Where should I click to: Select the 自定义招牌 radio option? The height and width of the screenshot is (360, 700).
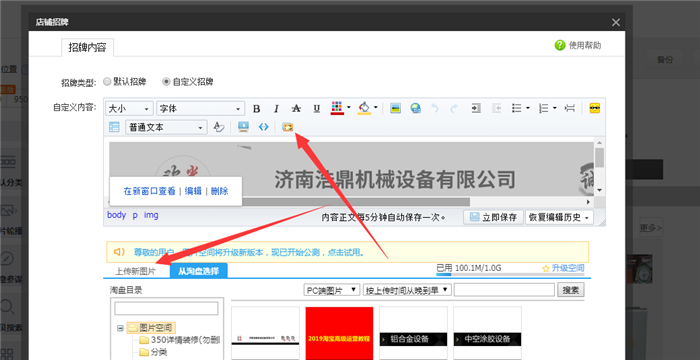[166, 82]
